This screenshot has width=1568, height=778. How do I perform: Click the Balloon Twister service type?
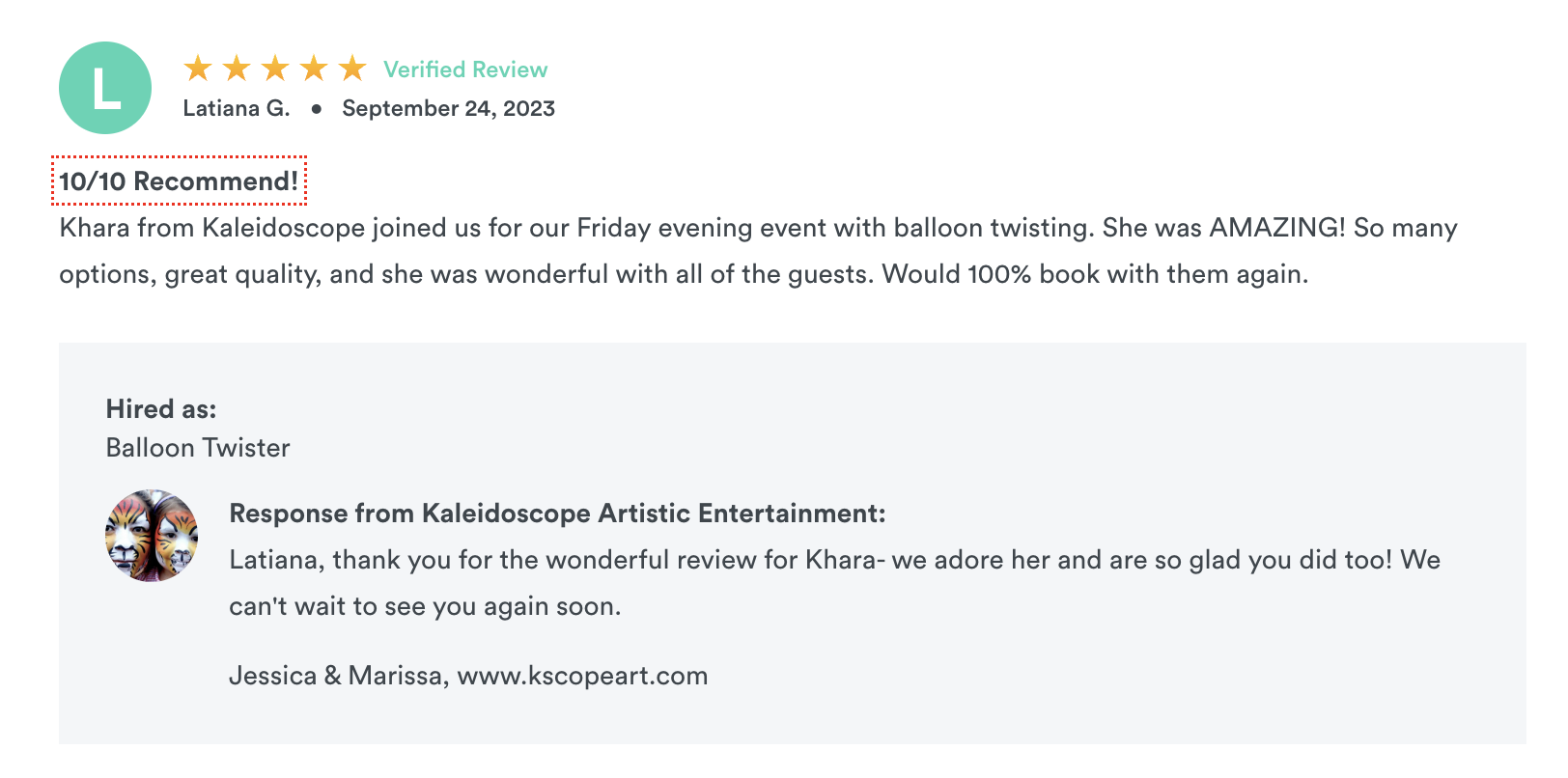(198, 448)
